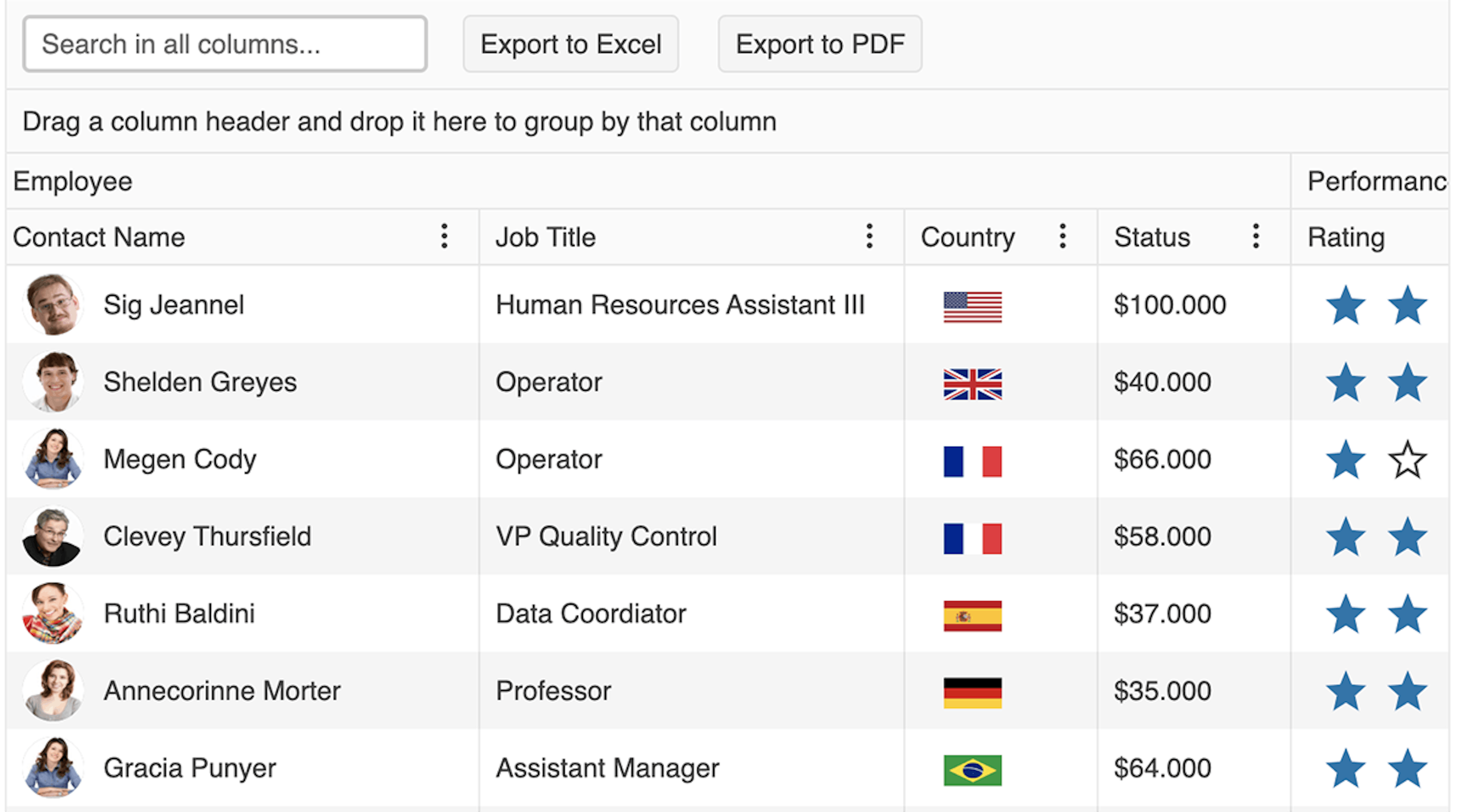The image size is (1459, 812).
Task: Click the $37.000 status value
Action: (1162, 613)
